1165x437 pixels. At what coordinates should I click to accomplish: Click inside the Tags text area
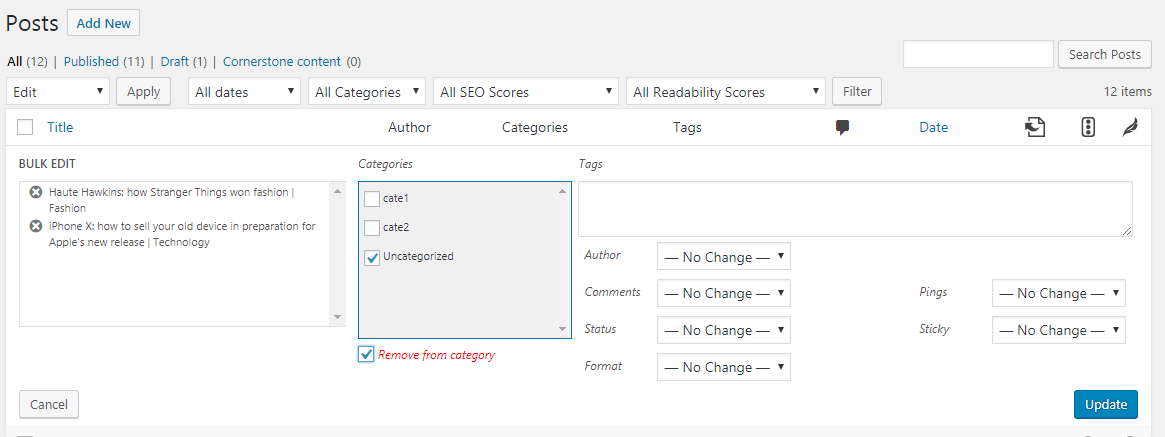click(855, 209)
